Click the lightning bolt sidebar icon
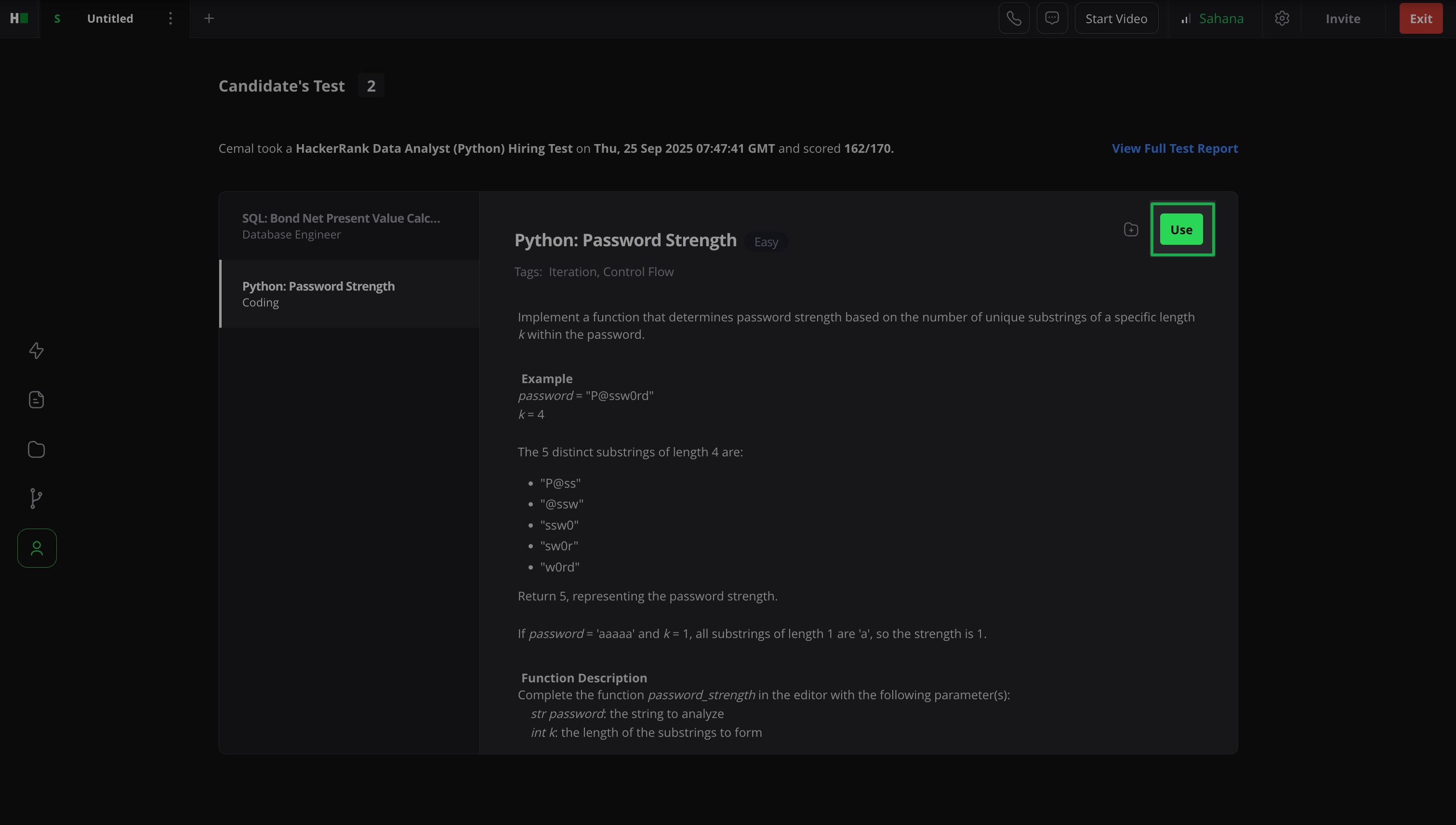 coord(36,351)
